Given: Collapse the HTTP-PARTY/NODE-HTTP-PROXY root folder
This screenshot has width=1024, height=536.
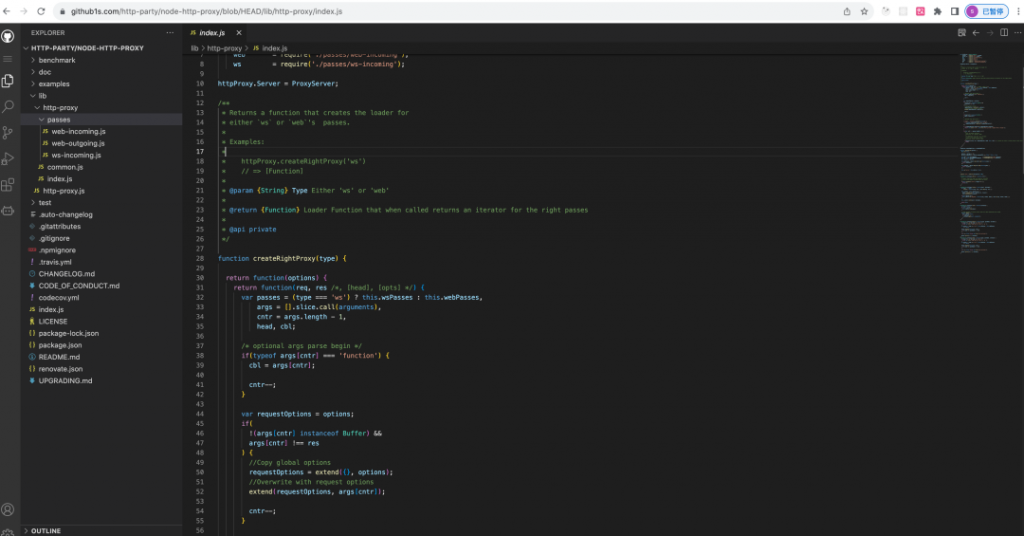Looking at the screenshot, I should 102,48.
